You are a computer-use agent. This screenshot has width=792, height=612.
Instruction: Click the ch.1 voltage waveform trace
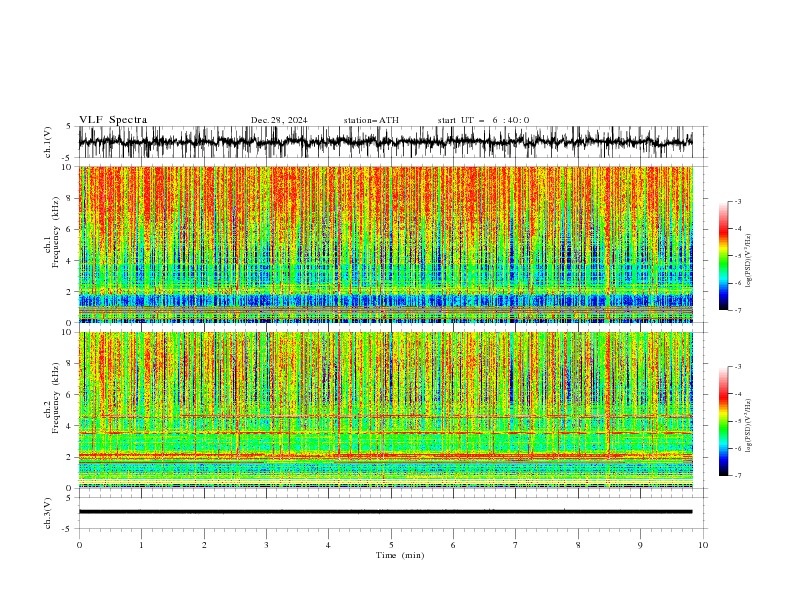pyautogui.click(x=385, y=142)
